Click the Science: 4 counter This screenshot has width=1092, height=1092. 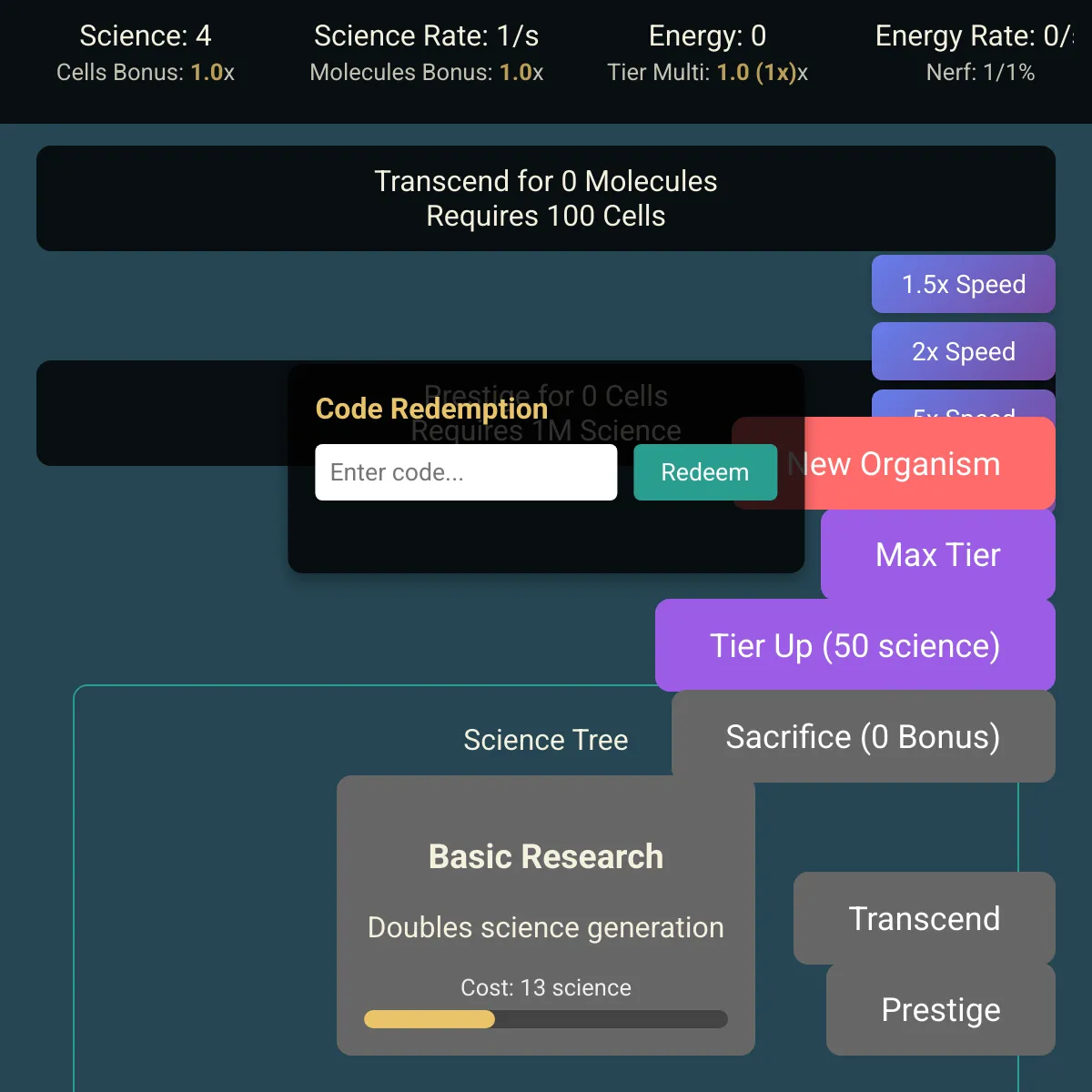(146, 35)
